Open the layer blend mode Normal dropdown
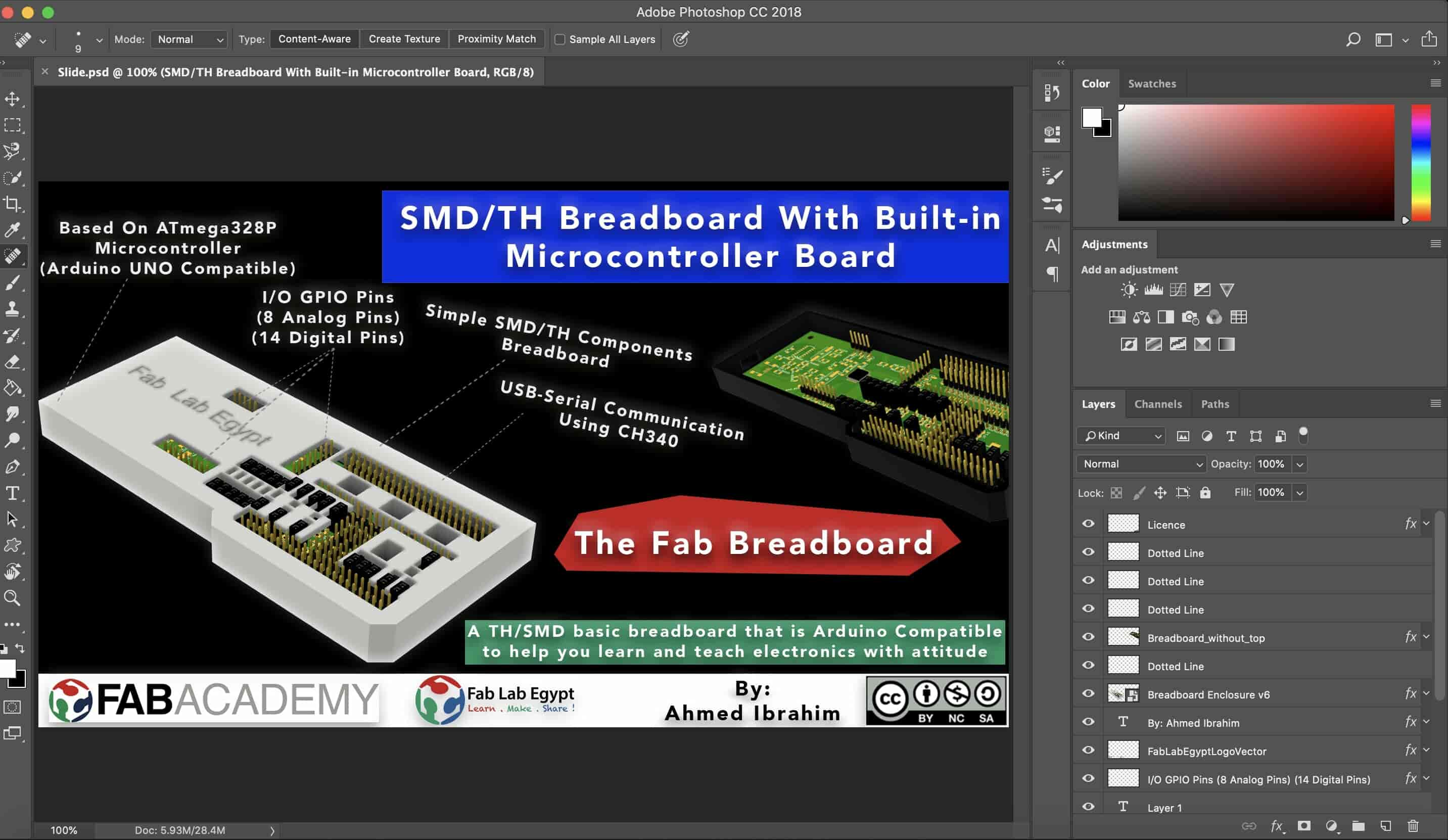 click(x=1141, y=463)
